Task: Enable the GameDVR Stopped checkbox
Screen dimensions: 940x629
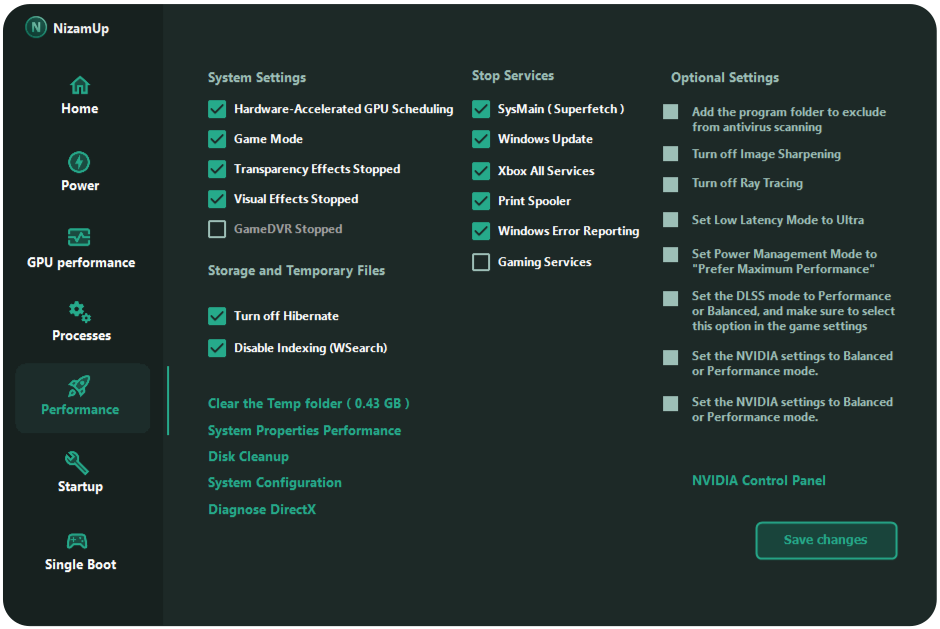Action: click(217, 229)
